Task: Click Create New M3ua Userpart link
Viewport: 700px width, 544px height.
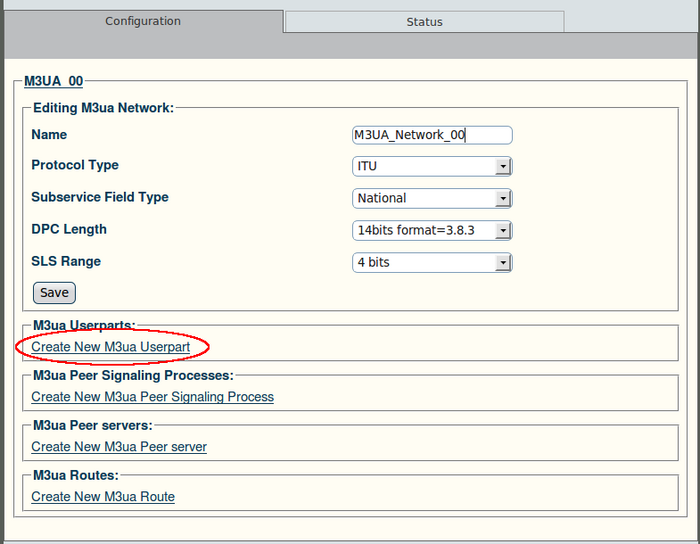Action: [110, 347]
